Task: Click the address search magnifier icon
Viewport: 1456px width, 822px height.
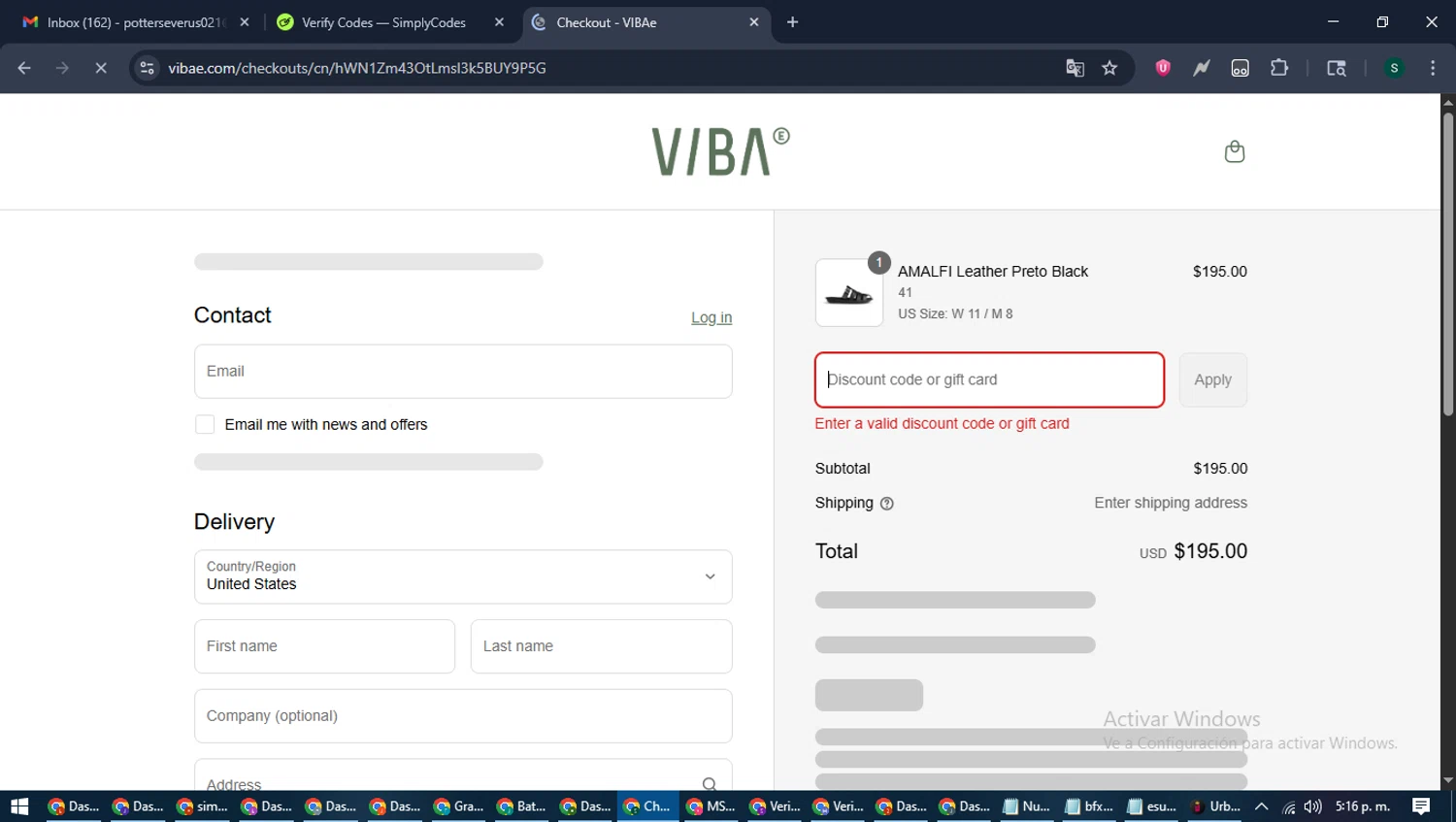Action: tap(710, 784)
